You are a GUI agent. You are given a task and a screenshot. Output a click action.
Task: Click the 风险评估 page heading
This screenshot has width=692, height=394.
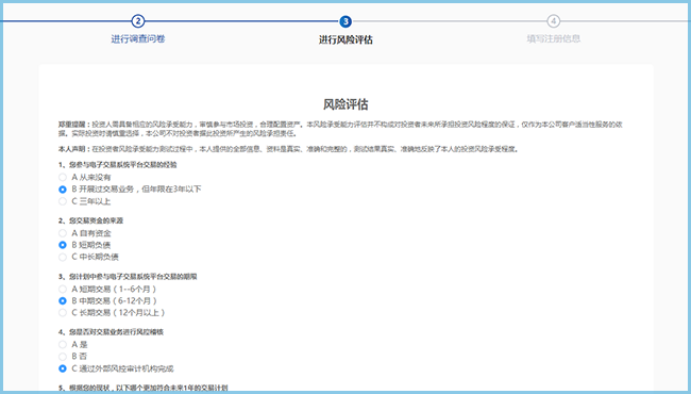346,105
